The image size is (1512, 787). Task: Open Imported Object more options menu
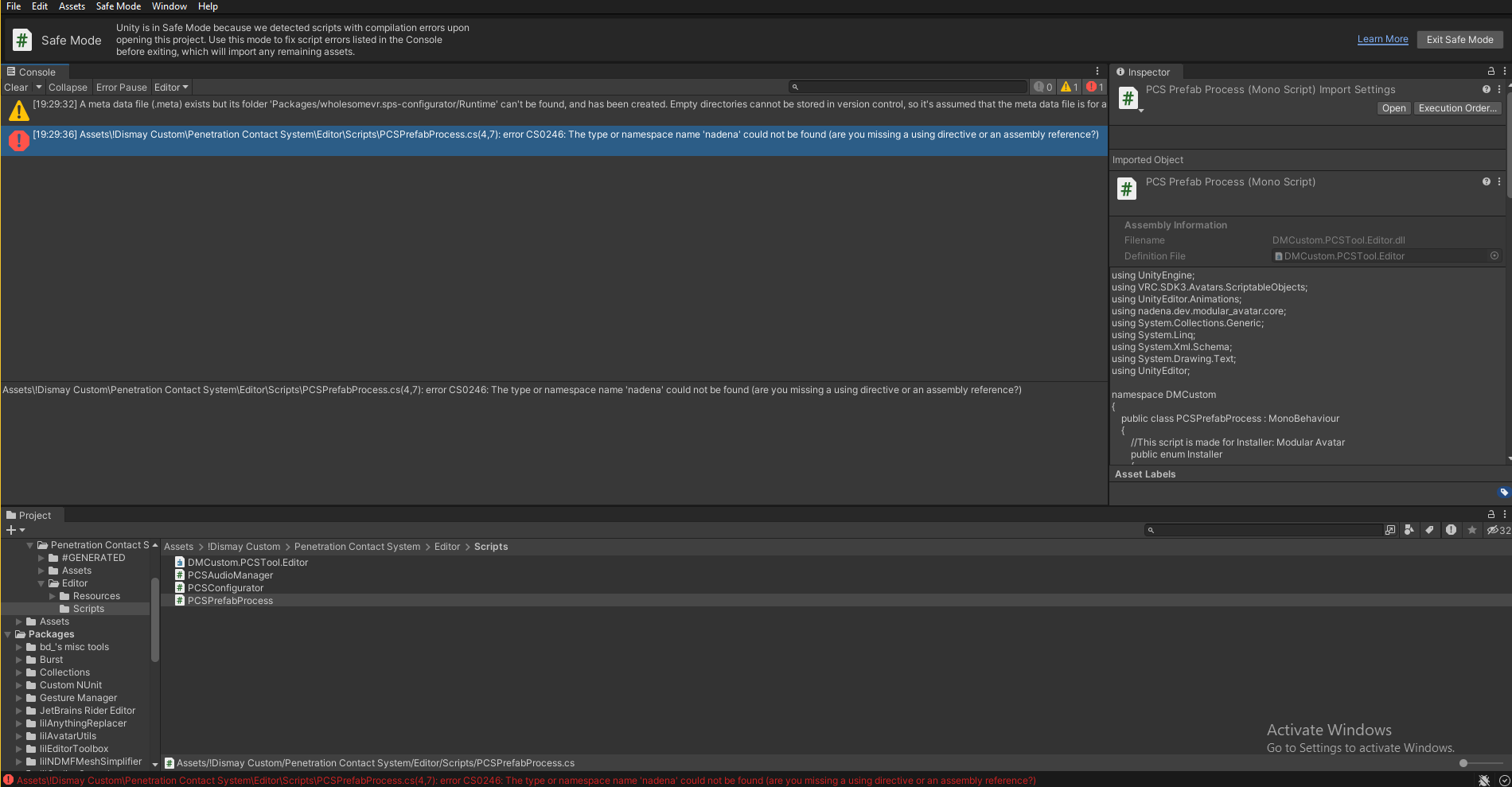point(1499,181)
